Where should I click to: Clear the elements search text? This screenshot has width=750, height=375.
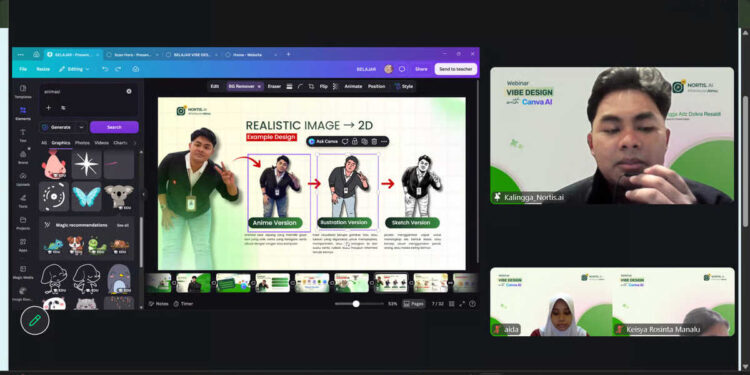129,91
